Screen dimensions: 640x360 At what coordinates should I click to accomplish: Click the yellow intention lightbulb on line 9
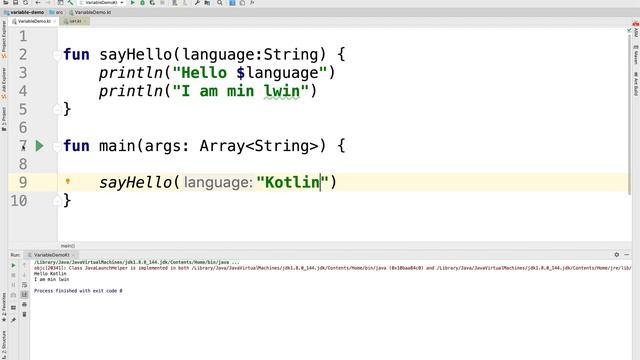tap(68, 181)
